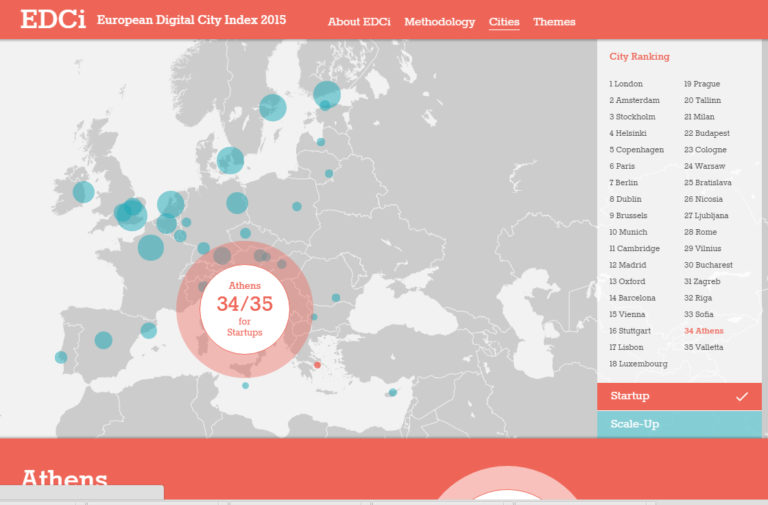Open the Themes menu item
The image size is (768, 505).
(x=554, y=22)
